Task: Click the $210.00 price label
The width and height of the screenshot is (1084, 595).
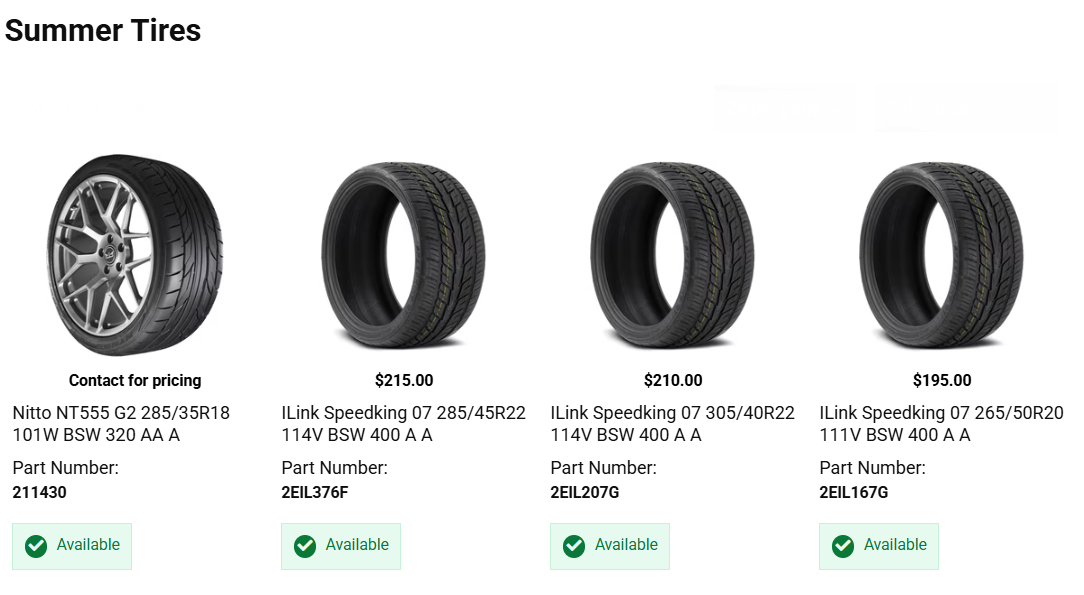Action: pyautogui.click(x=673, y=380)
